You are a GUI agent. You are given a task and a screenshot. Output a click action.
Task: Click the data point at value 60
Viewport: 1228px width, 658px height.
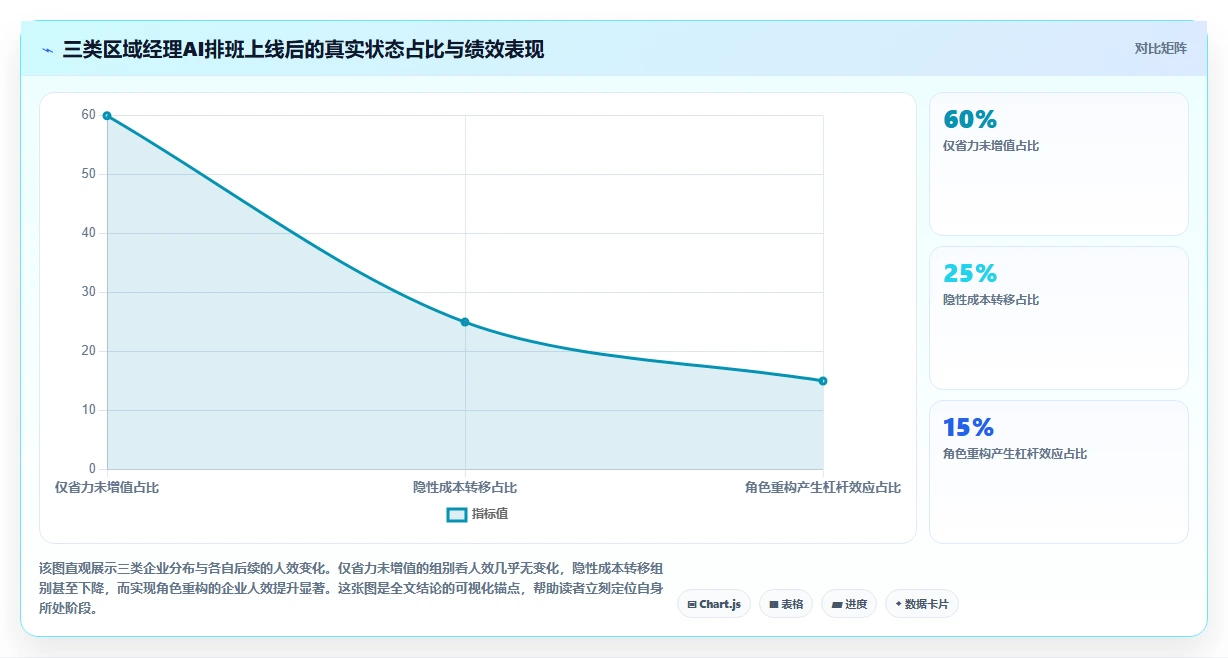(x=107, y=116)
